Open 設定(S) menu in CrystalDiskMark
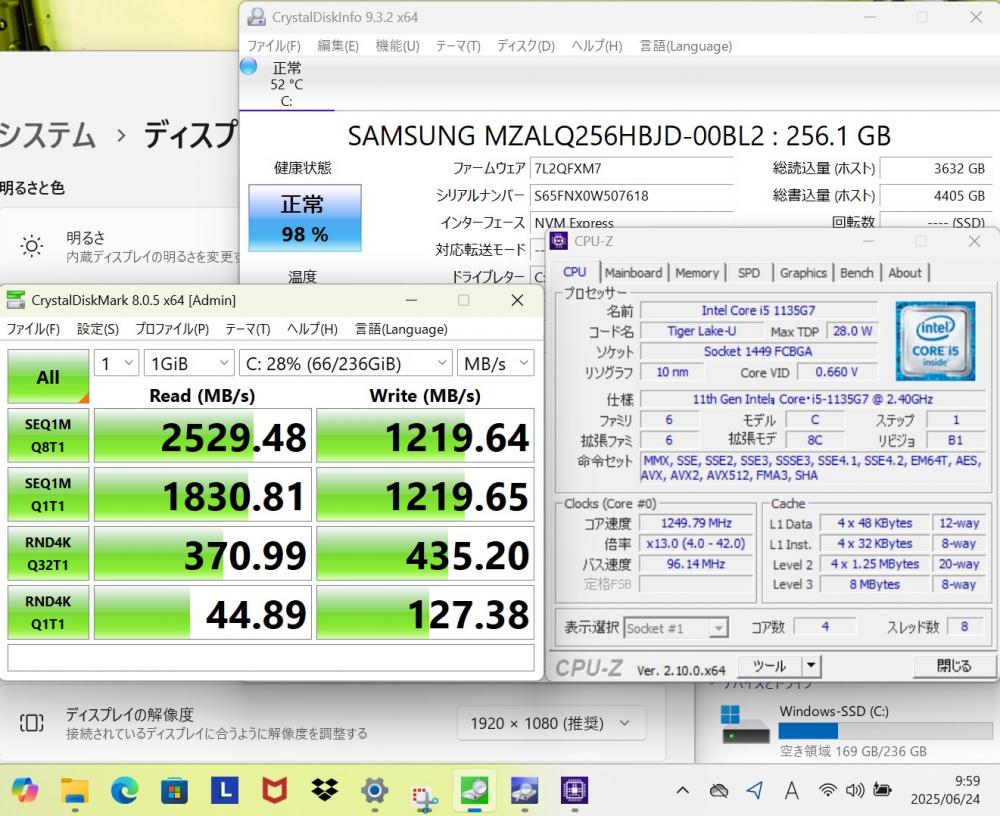Image resolution: width=1000 pixels, height=816 pixels. (x=98, y=329)
